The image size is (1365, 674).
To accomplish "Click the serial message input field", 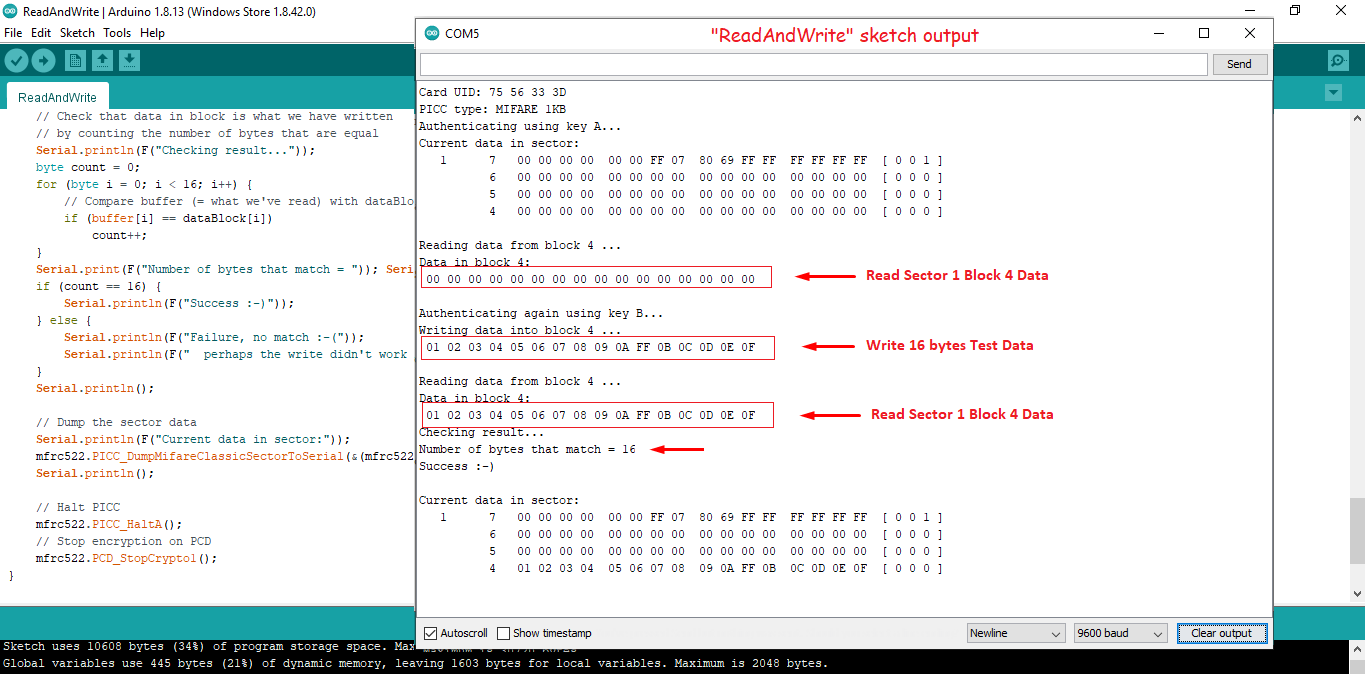I will pyautogui.click(x=813, y=64).
